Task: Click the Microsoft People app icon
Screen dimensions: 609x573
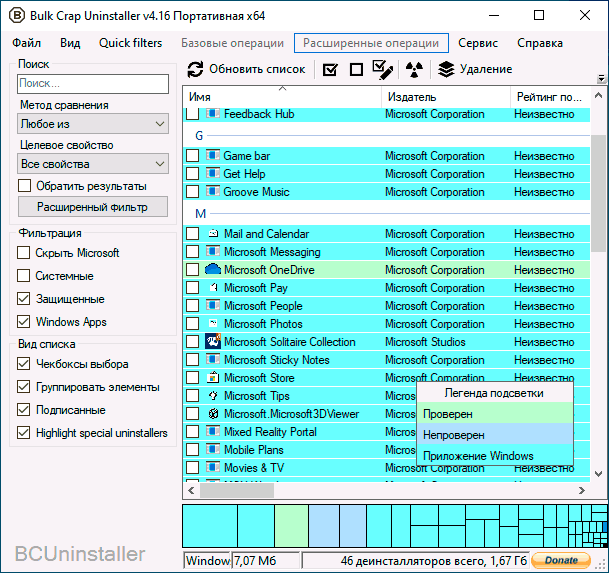Action: click(x=213, y=305)
